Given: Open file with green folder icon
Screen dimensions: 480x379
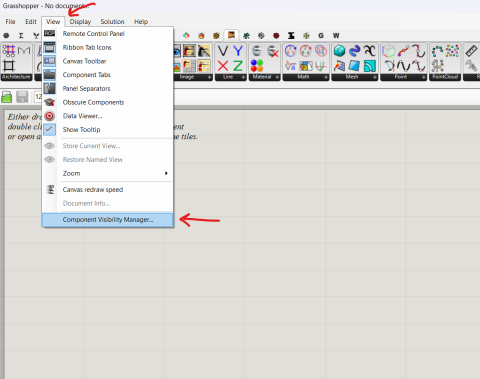Looking at the screenshot, I should point(7,97).
